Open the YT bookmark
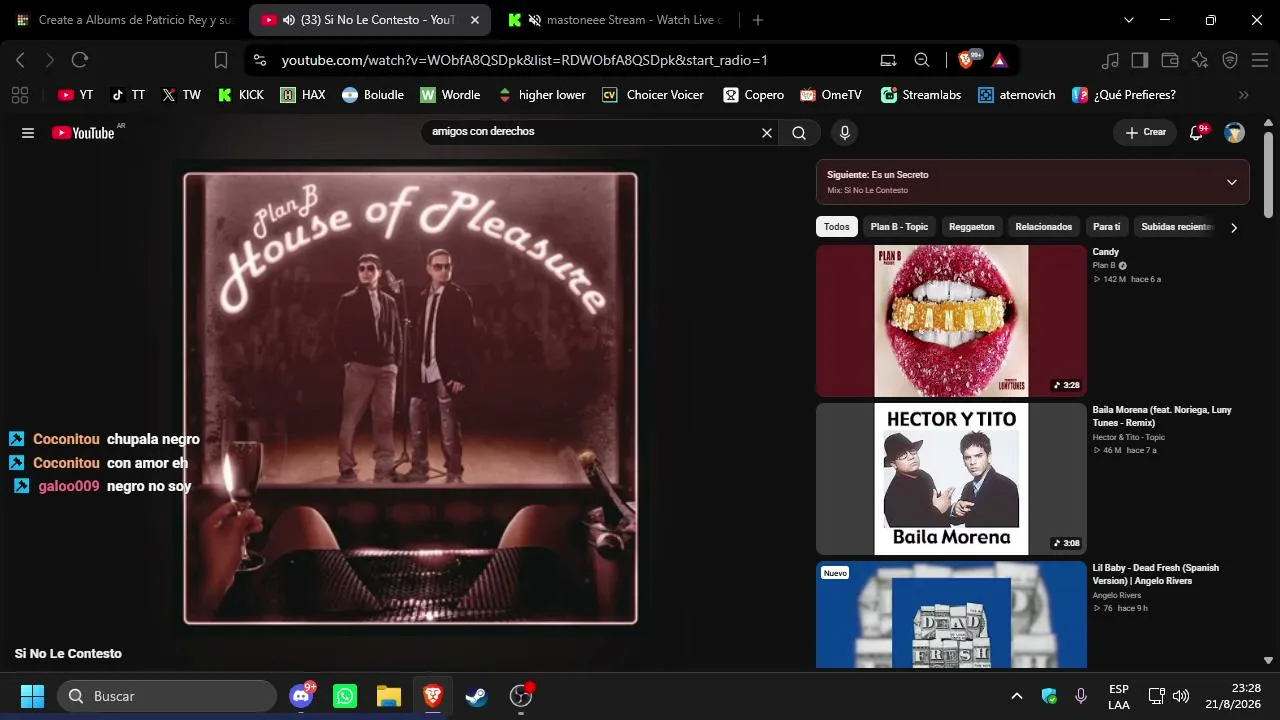1280x720 pixels. [76, 95]
